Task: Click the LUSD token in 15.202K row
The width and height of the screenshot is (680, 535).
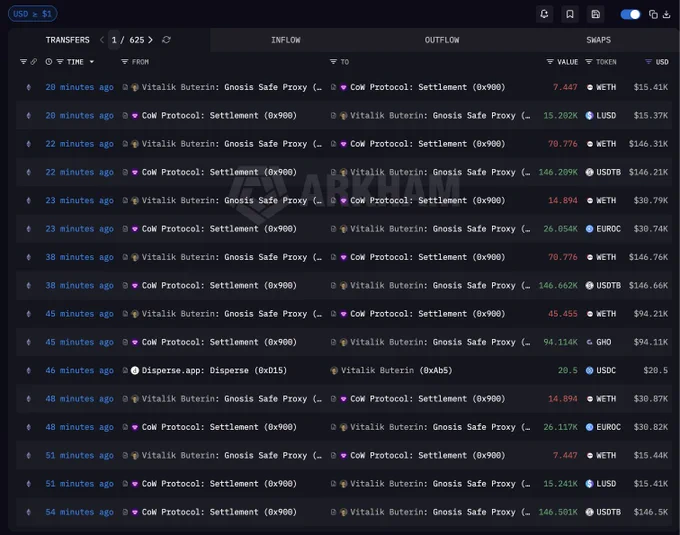Action: coord(606,116)
